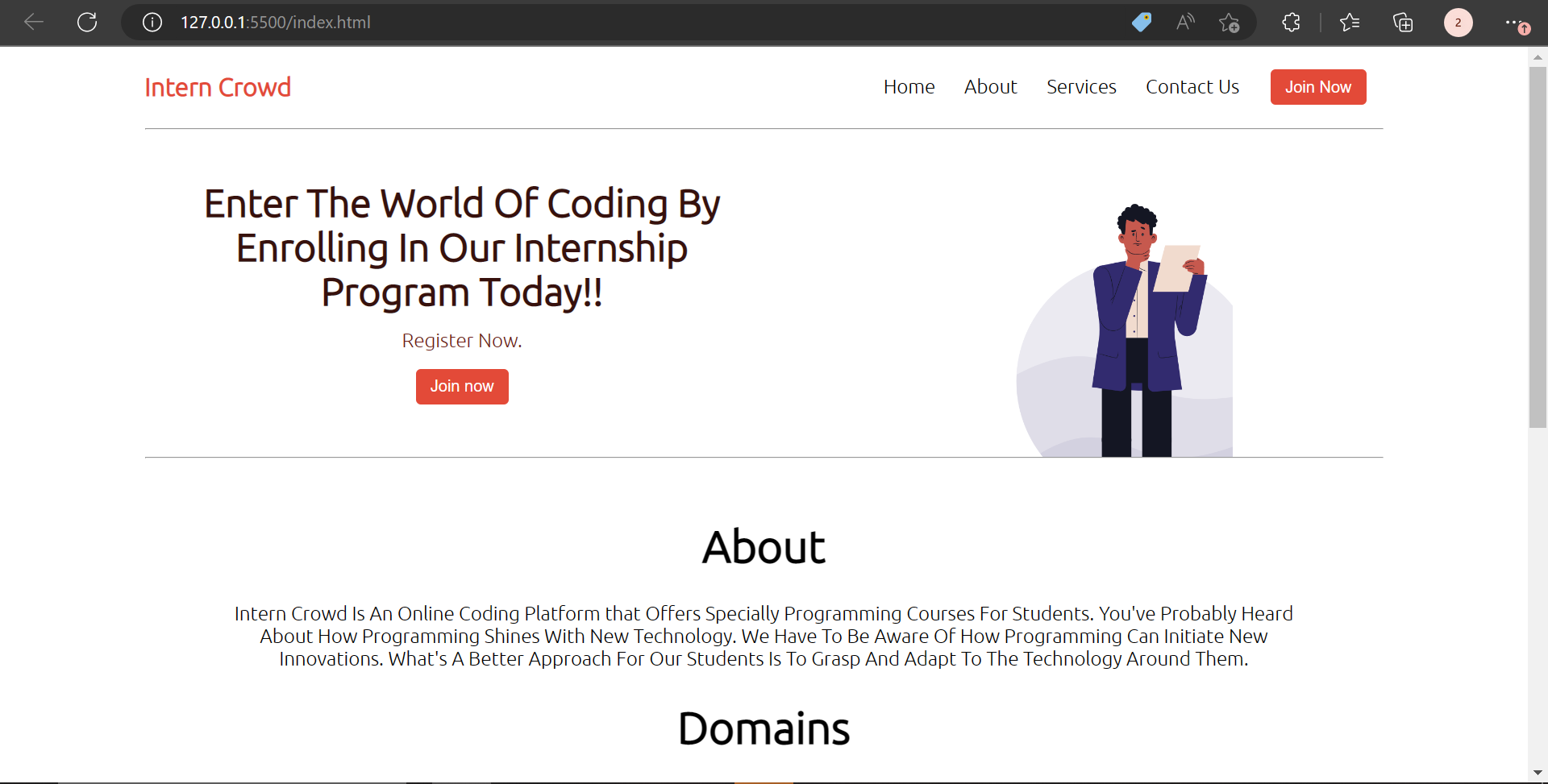Open the Favorites list icon
This screenshot has height=784, width=1548.
click(x=1350, y=23)
